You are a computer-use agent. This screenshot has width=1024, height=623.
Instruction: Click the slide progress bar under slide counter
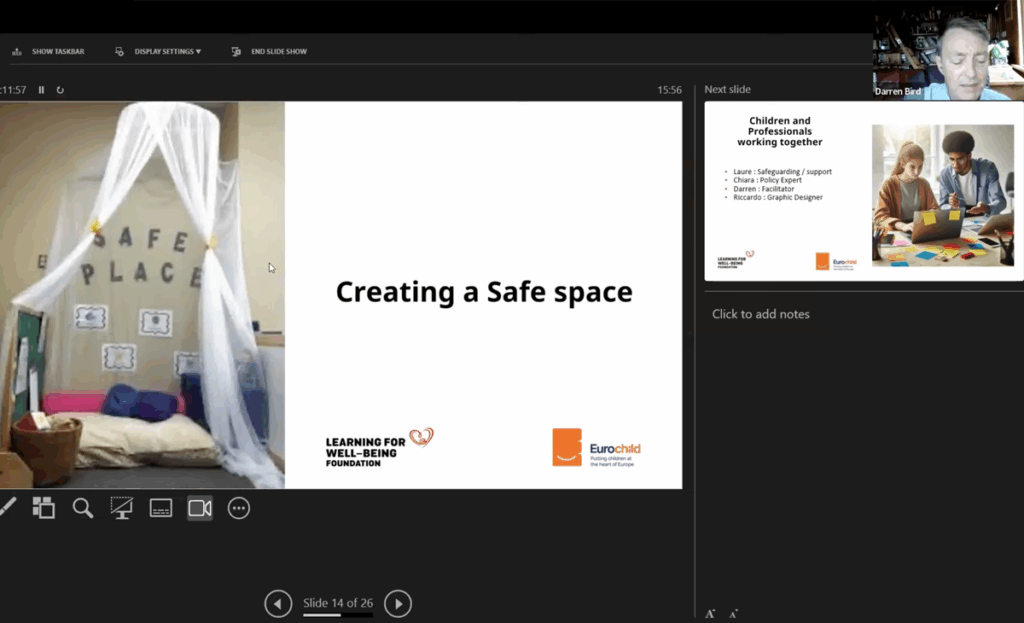click(338, 615)
